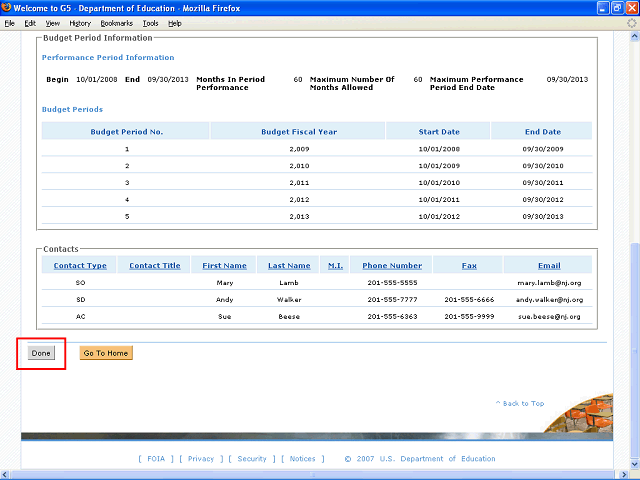Click the Firefox logo icon in title bar

click(x=7, y=8)
